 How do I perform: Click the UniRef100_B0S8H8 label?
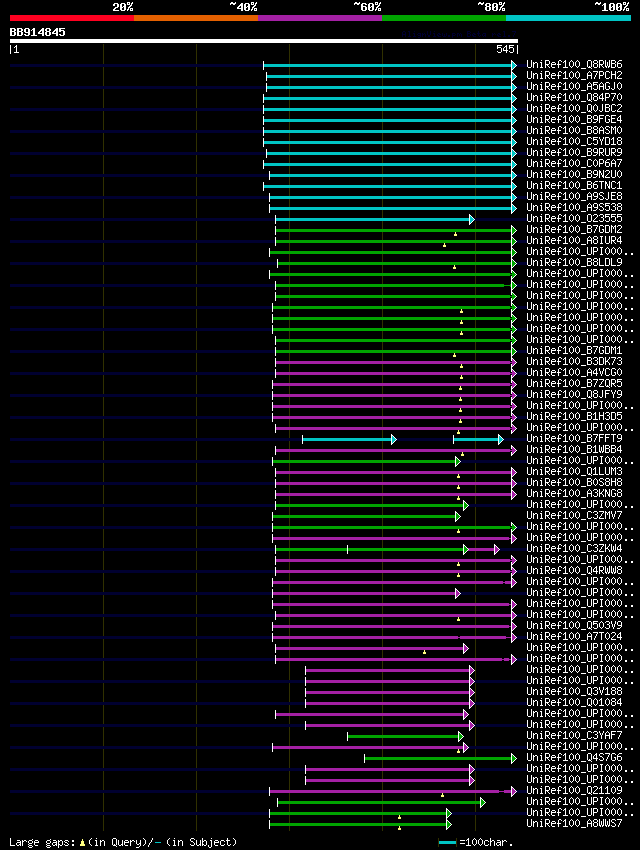coord(574,482)
